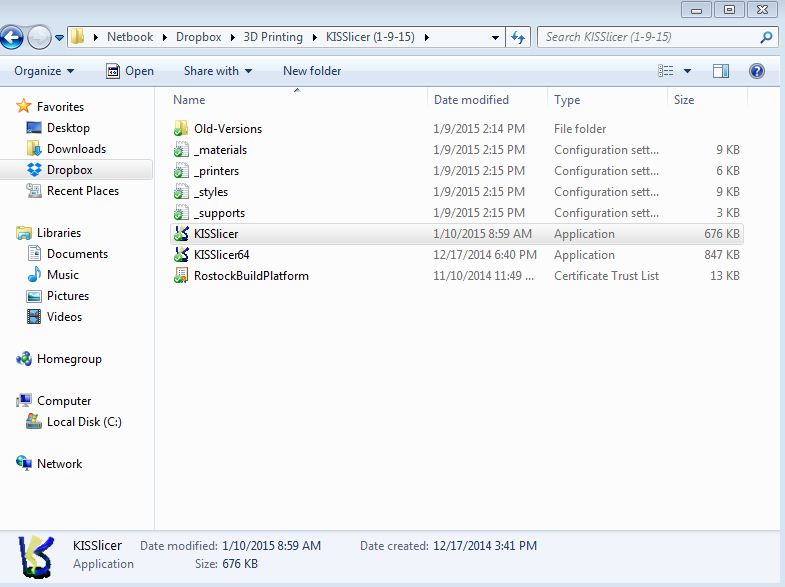Toggle the preview pane icon
Viewport: 785px width, 587px height.
721,71
